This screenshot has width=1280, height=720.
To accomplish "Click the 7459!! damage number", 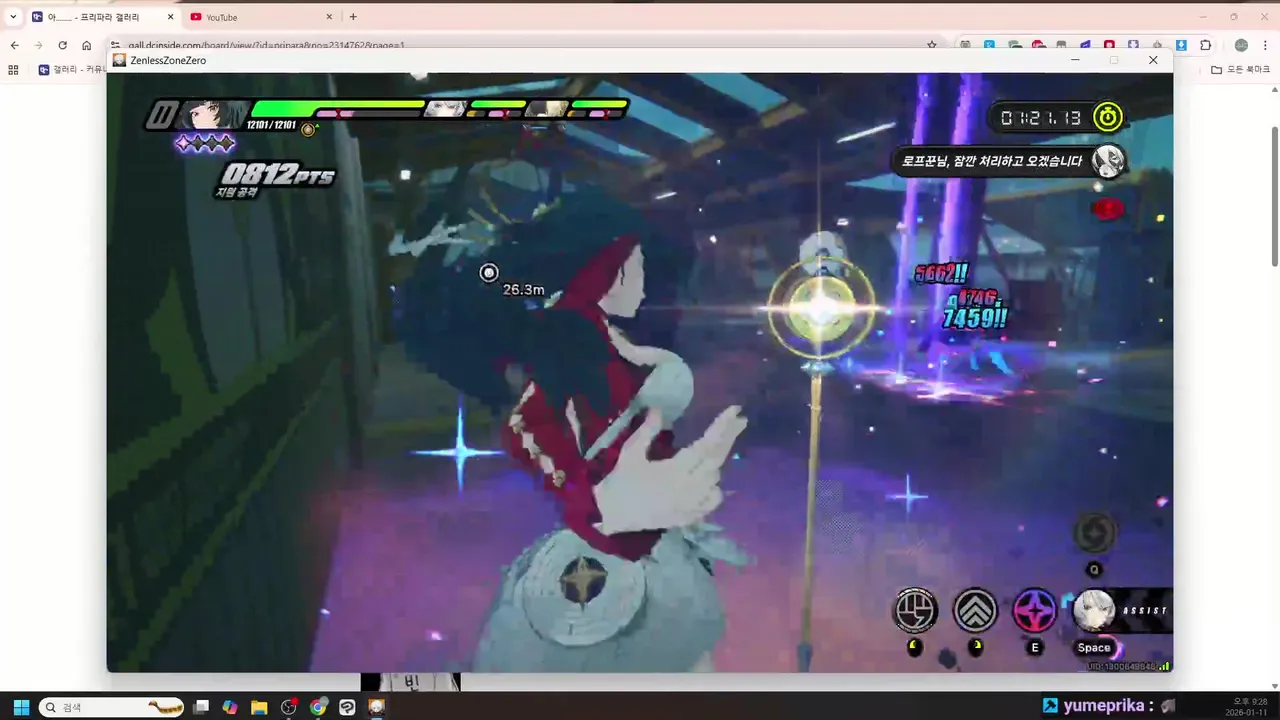I will point(974,319).
